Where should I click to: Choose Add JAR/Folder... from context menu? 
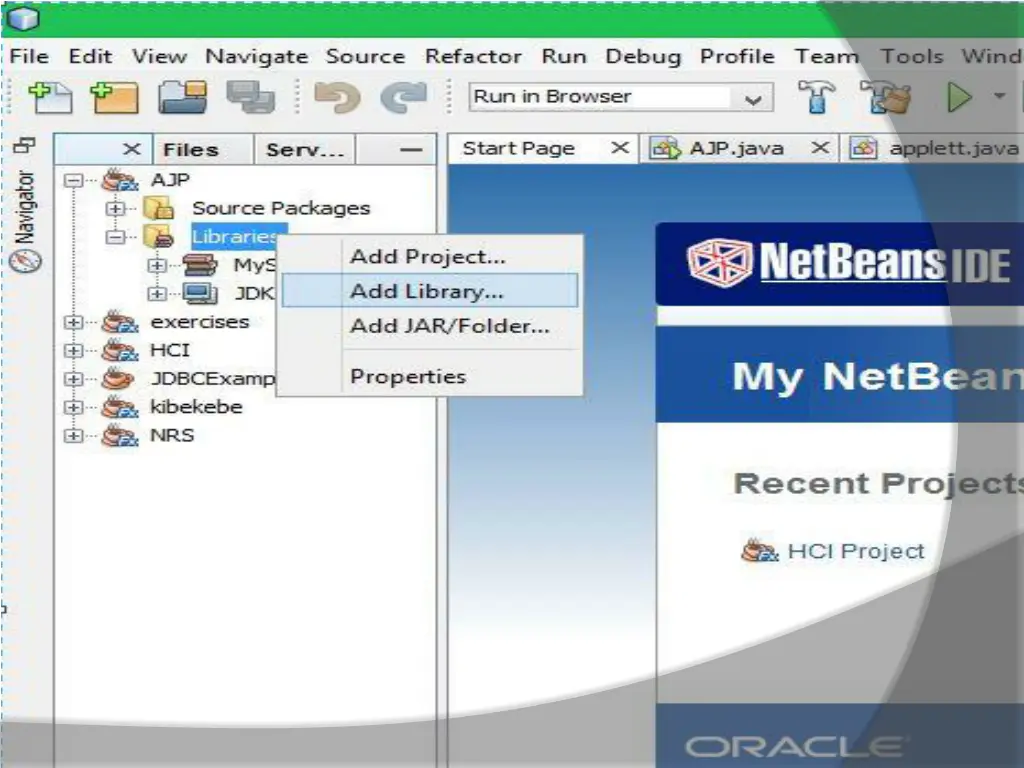pyautogui.click(x=430, y=325)
